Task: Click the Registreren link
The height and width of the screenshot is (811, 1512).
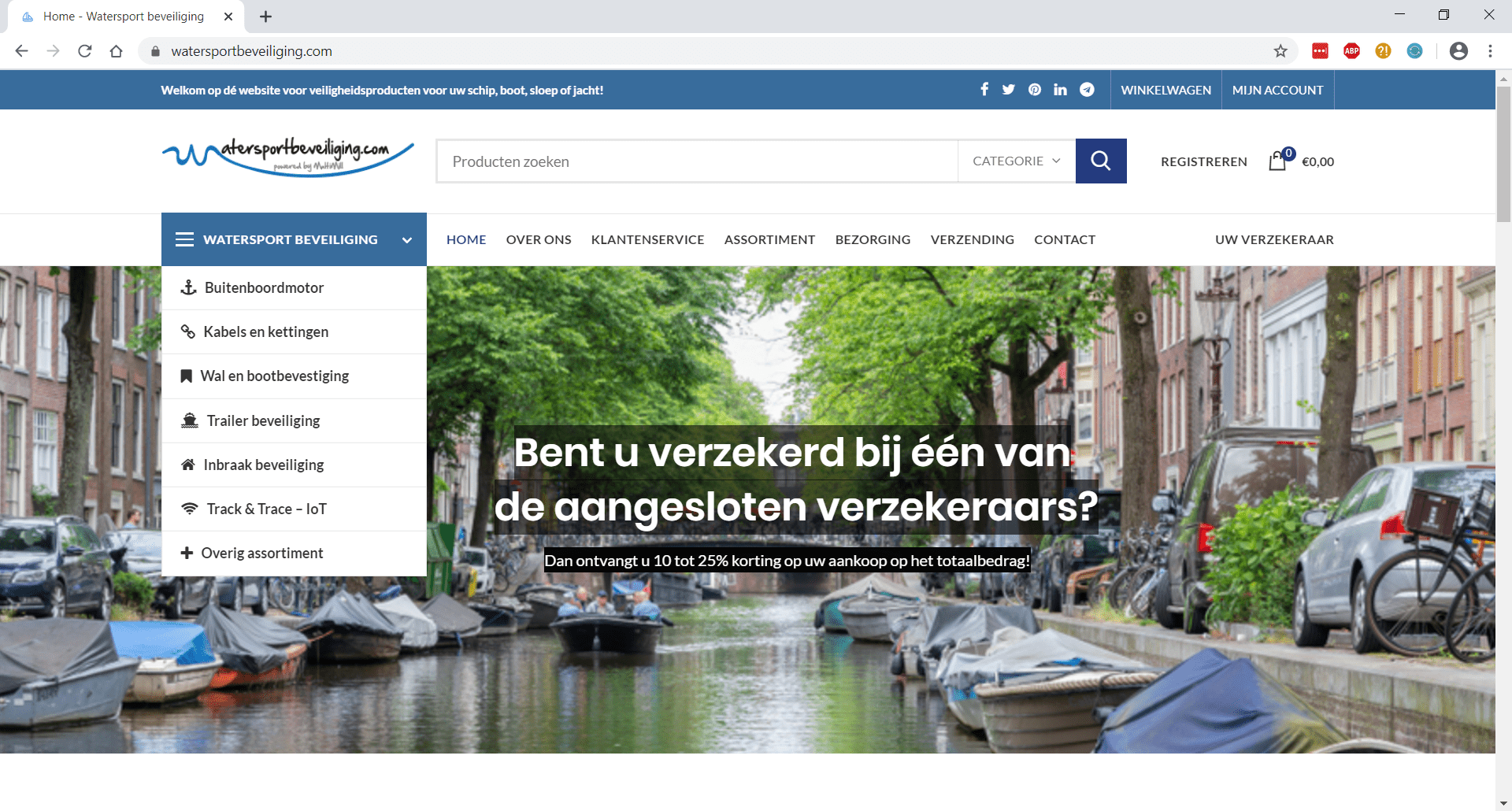Action: pos(1203,161)
